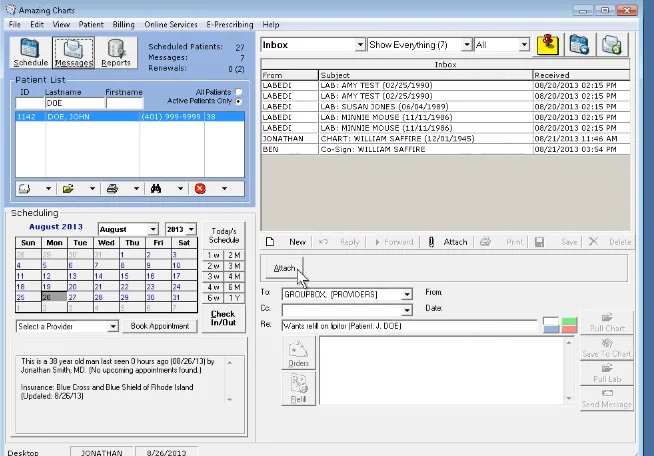Click the yellow pushpin sticky note icon
654x456 pixels.
(x=548, y=45)
